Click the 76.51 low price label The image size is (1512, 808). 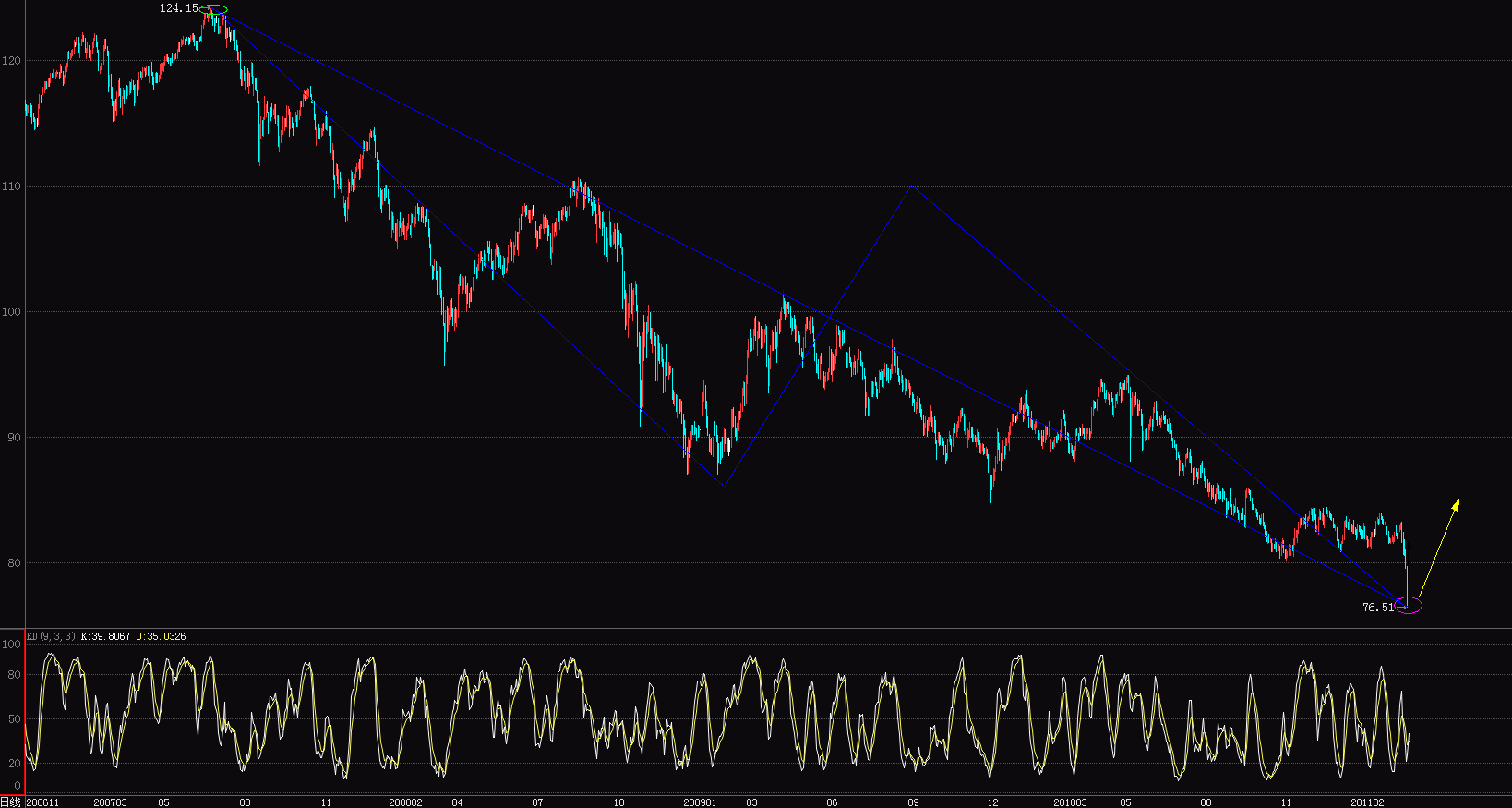coord(1378,608)
